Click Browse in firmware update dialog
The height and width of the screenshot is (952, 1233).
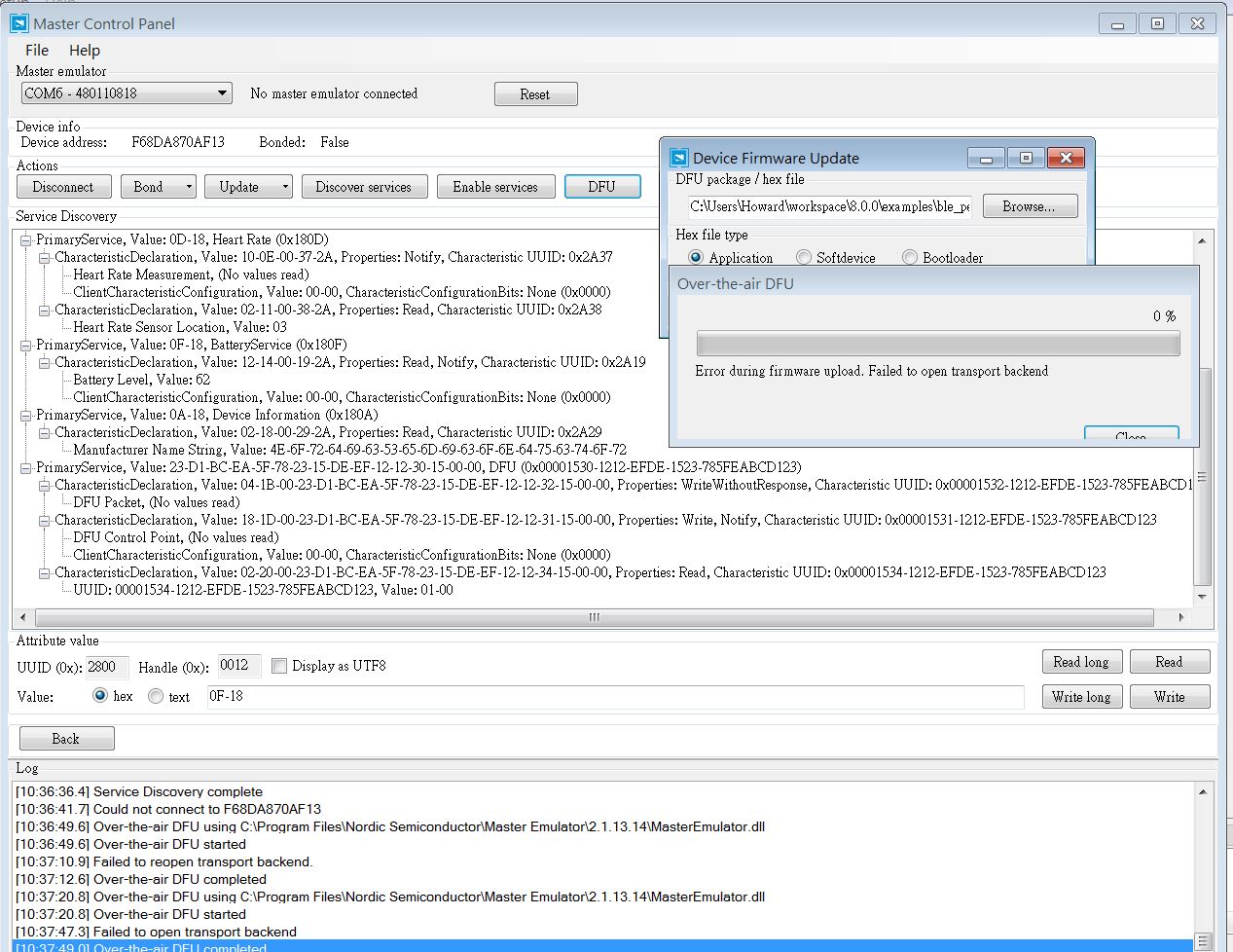[x=1030, y=206]
